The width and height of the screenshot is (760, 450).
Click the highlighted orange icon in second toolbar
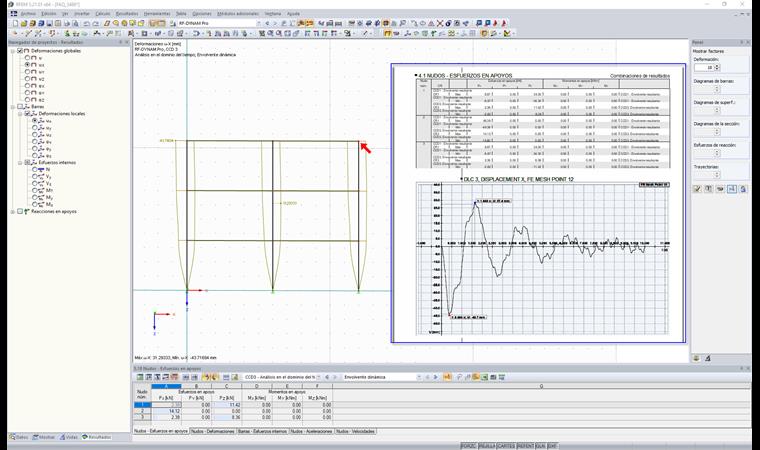pos(387,33)
